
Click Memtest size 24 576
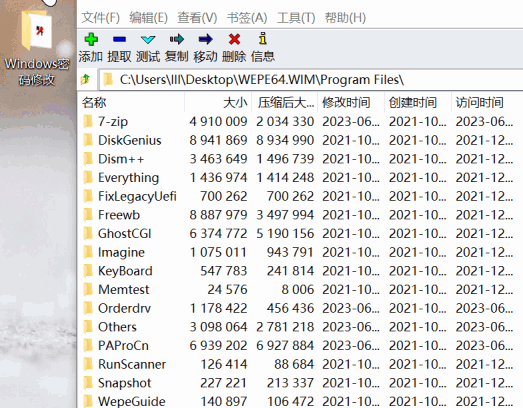(x=227, y=290)
